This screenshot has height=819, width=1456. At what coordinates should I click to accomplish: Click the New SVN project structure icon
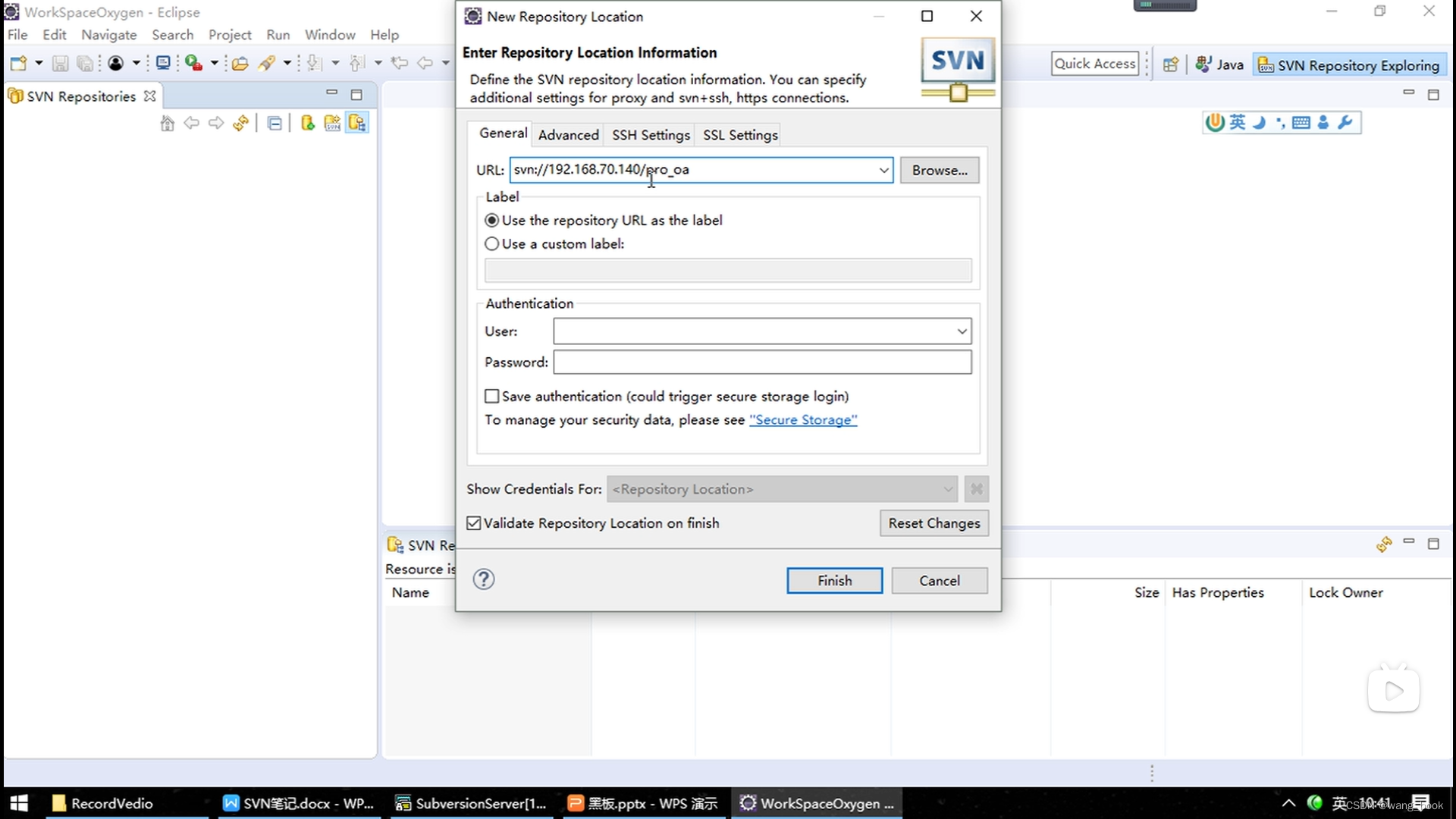tap(332, 123)
